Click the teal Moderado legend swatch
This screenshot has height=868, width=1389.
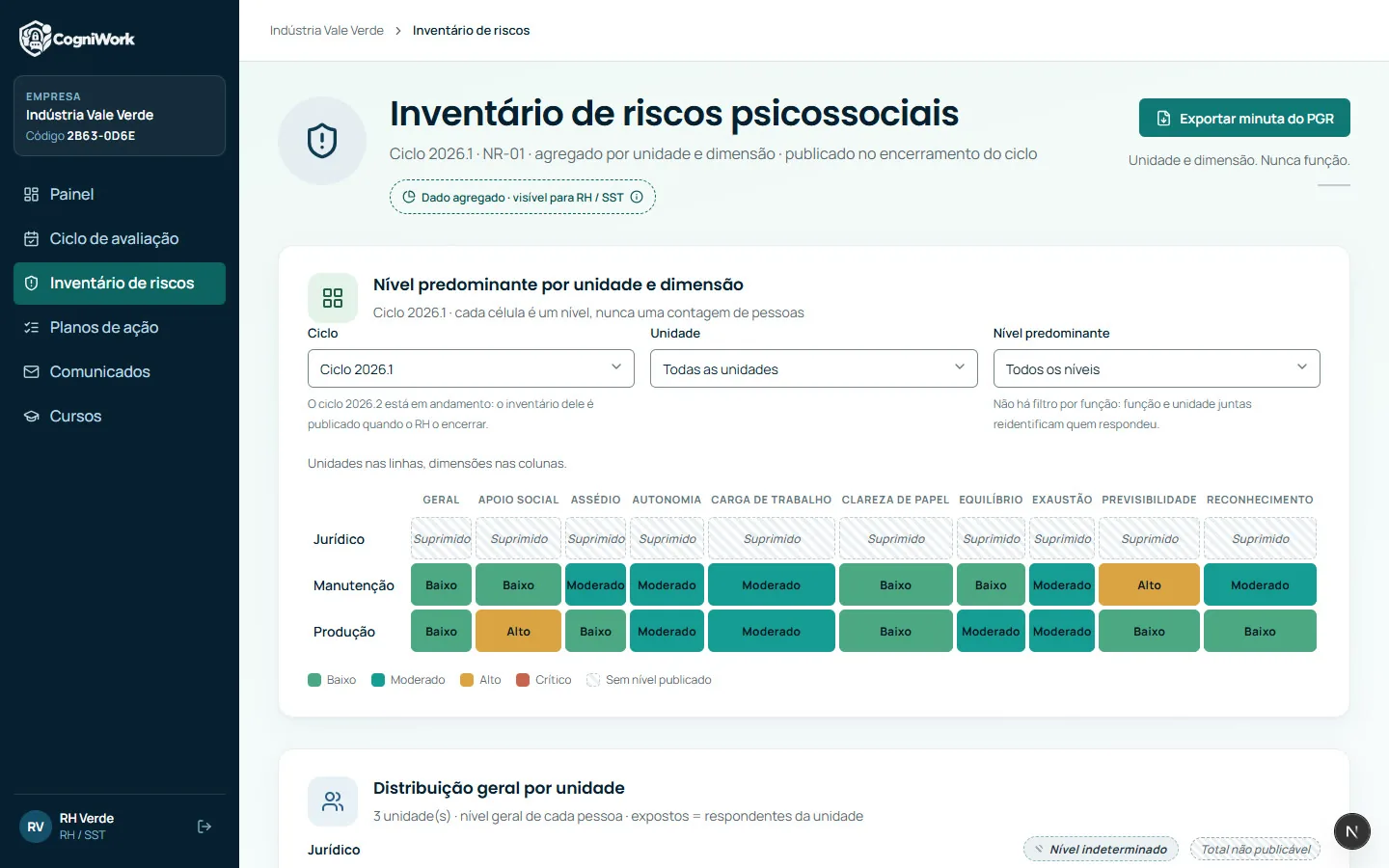click(x=378, y=680)
